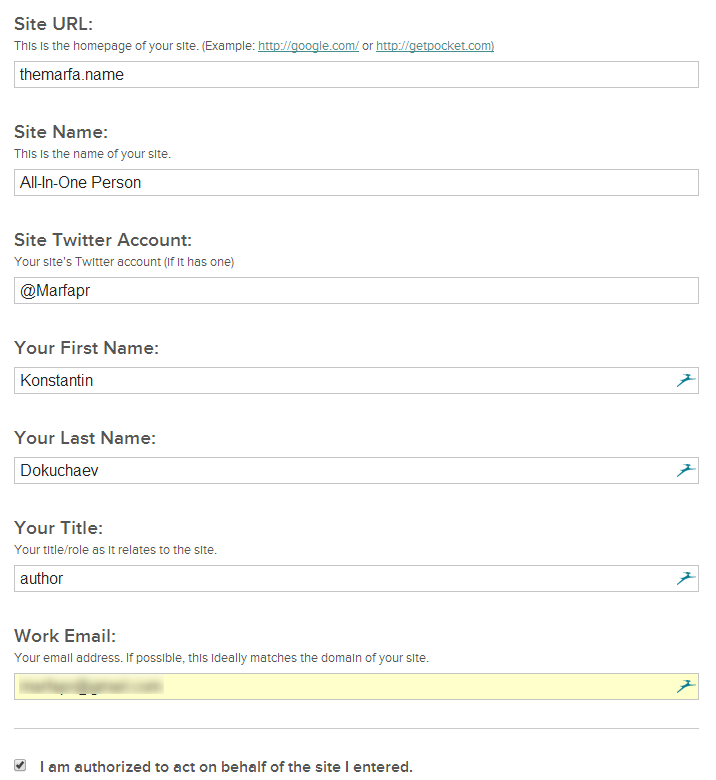This screenshot has height=780, width=716.
Task: Click the First Name field containing Konstantin
Action: tap(356, 381)
